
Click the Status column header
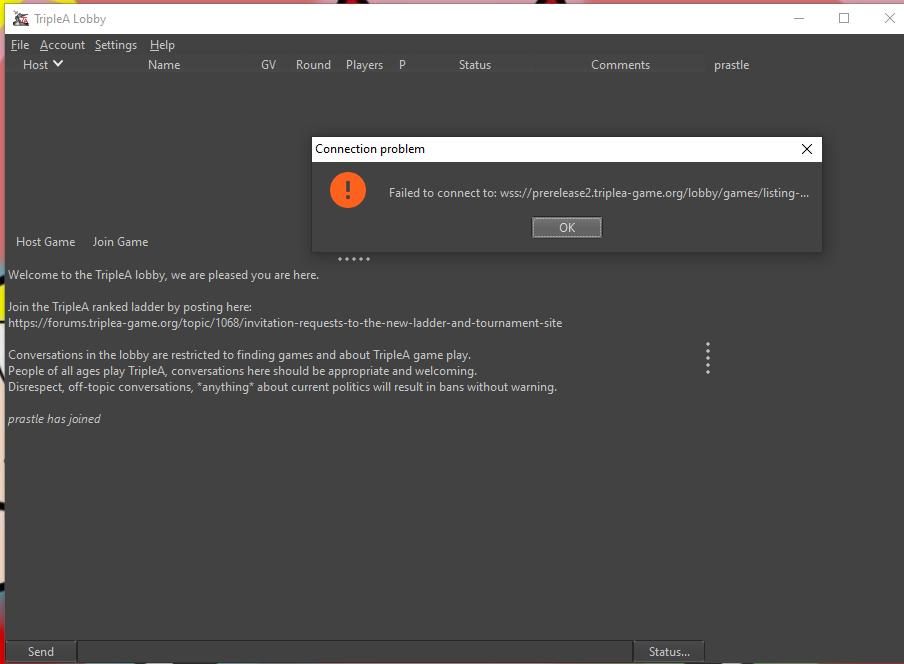[475, 65]
